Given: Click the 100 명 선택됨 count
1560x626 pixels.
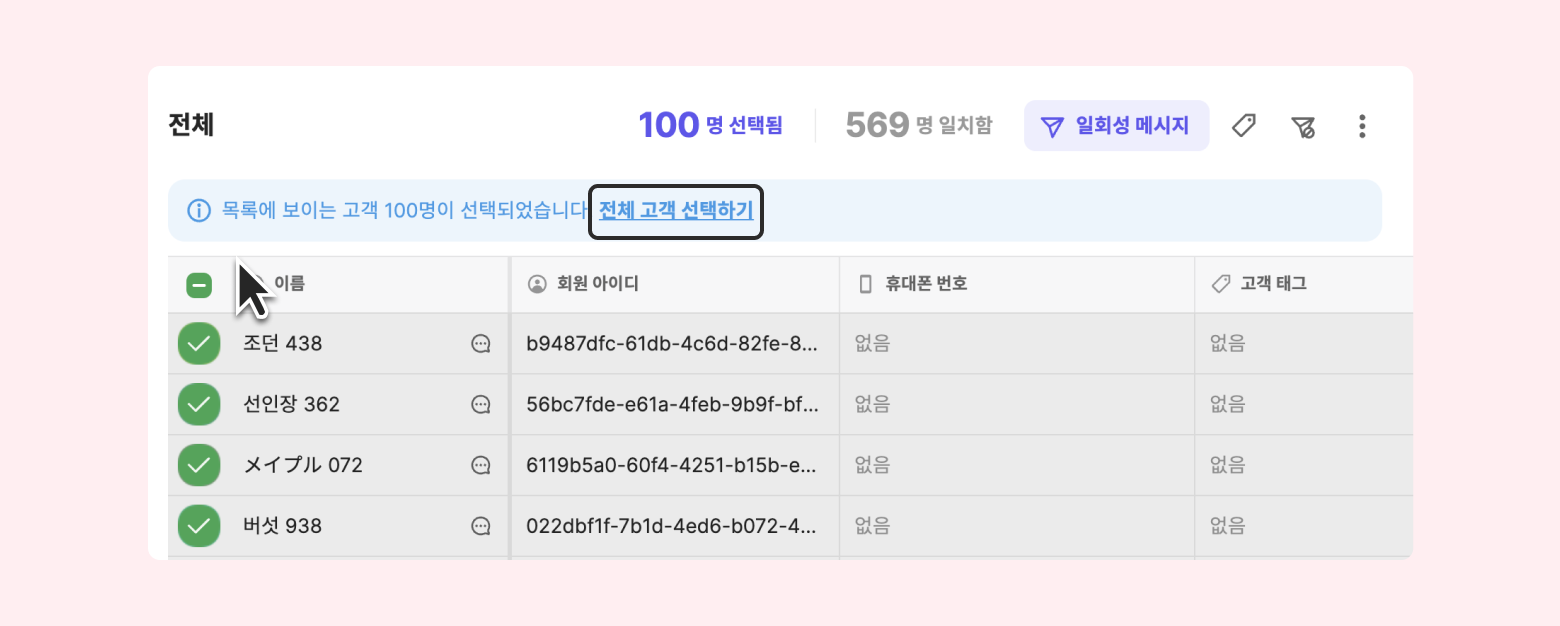Looking at the screenshot, I should point(710,125).
